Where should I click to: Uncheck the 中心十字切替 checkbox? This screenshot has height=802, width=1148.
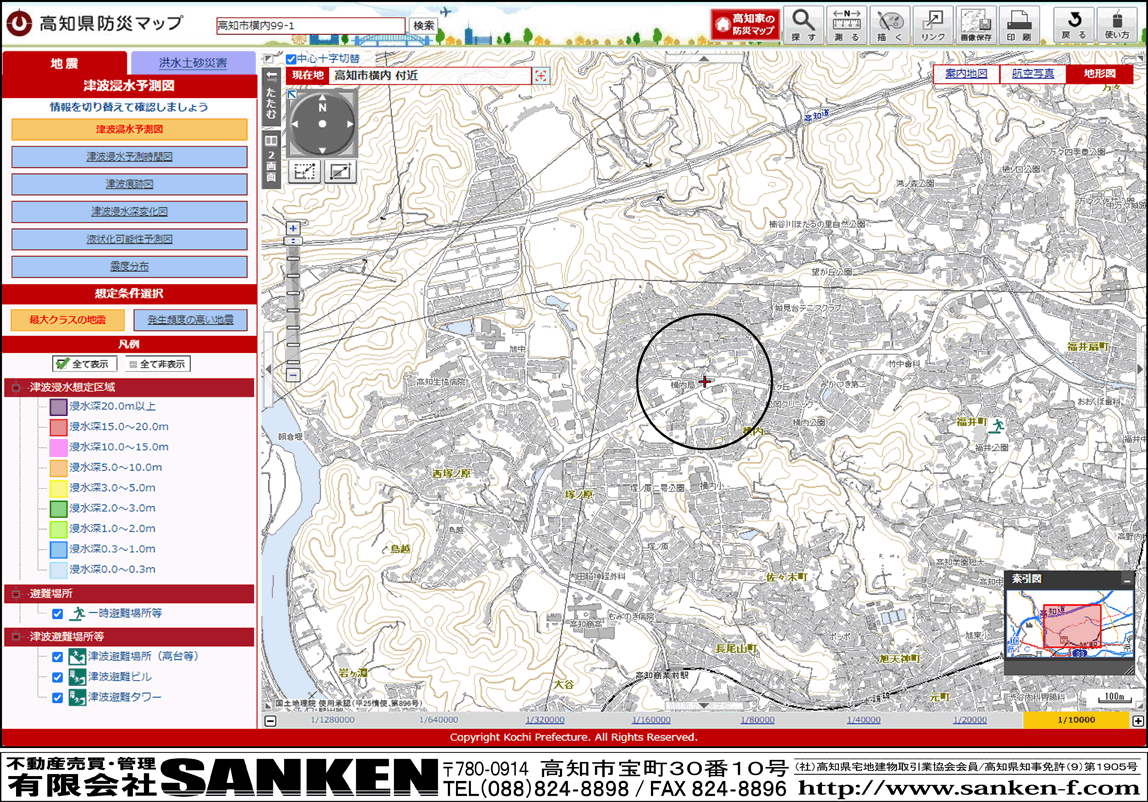(291, 59)
